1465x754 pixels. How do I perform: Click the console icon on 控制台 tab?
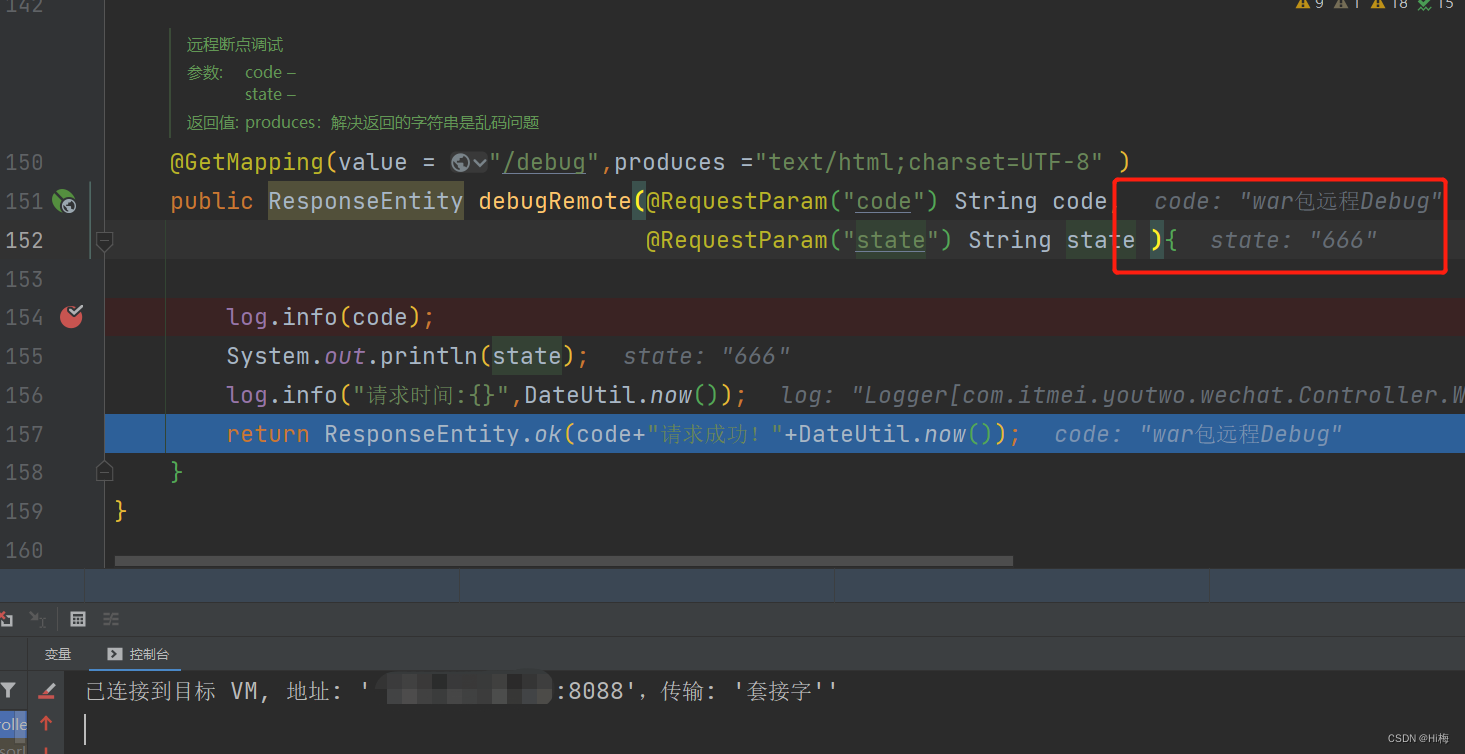[x=114, y=654]
